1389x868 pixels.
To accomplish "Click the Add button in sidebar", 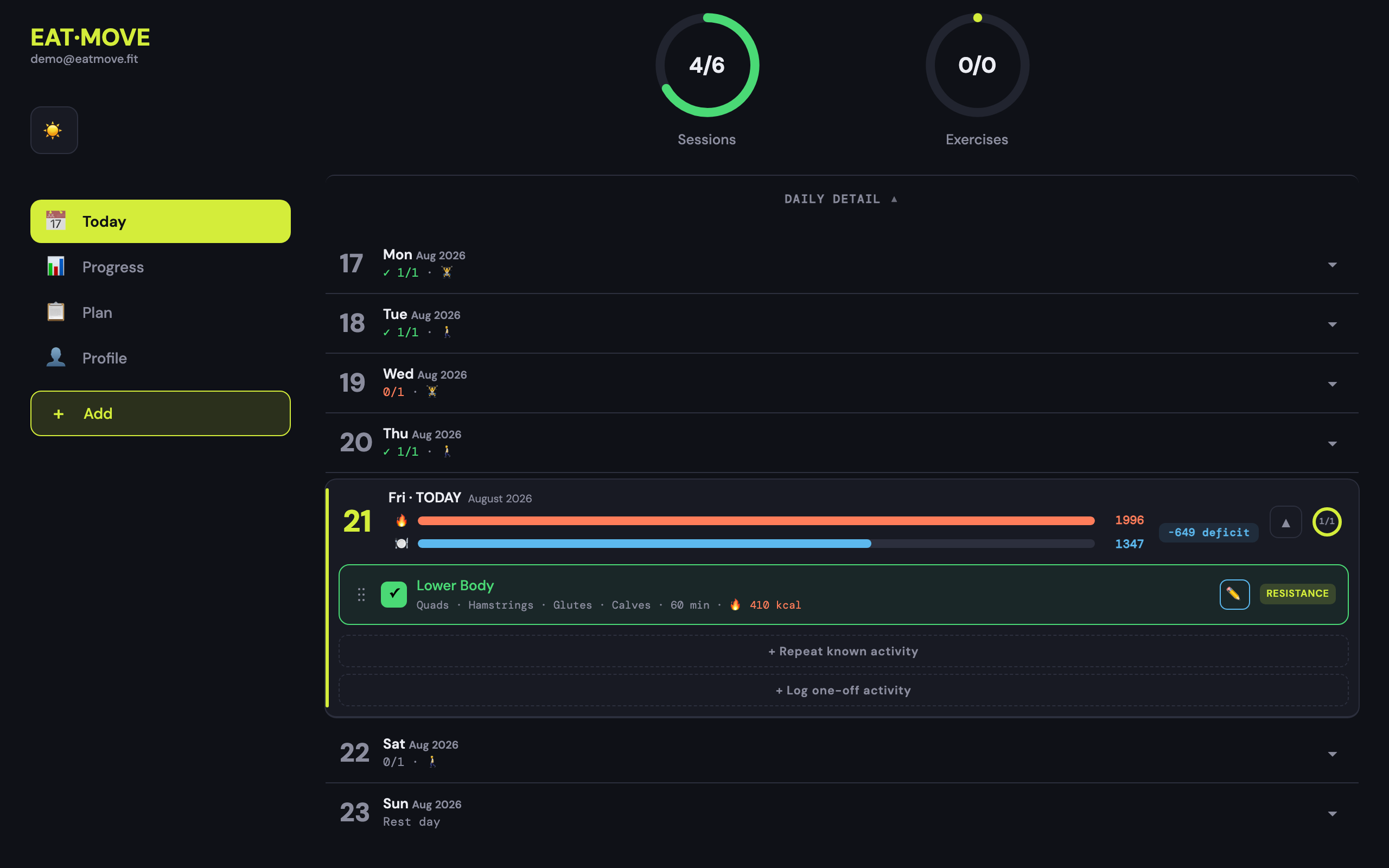I will [160, 413].
